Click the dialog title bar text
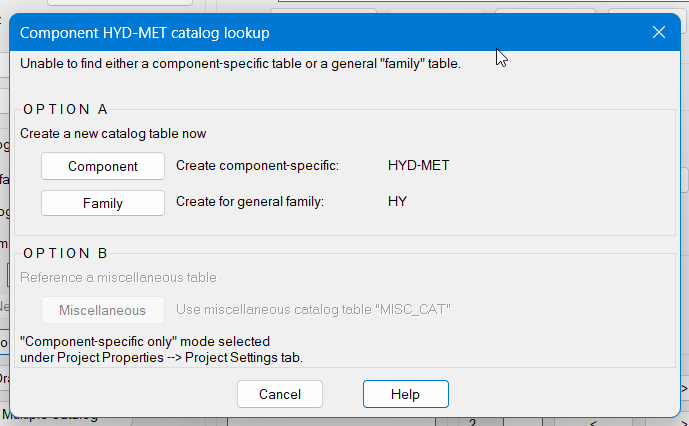The width and height of the screenshot is (689, 426). coord(145,33)
